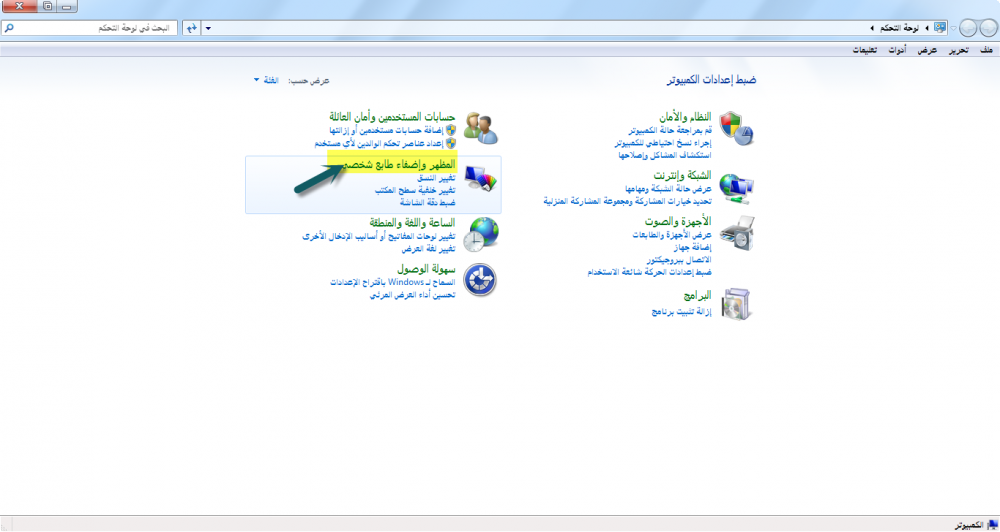Click the Ease of Access icon

(x=480, y=280)
